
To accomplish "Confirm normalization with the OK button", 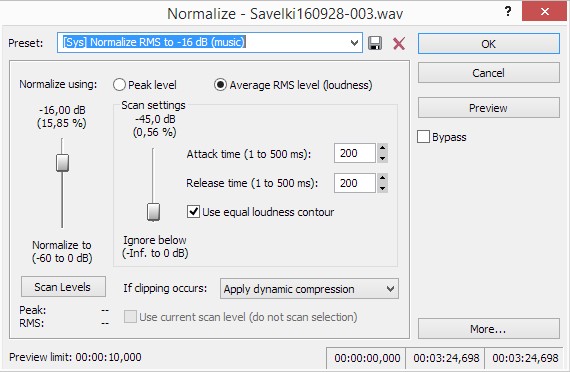I will click(x=489, y=44).
